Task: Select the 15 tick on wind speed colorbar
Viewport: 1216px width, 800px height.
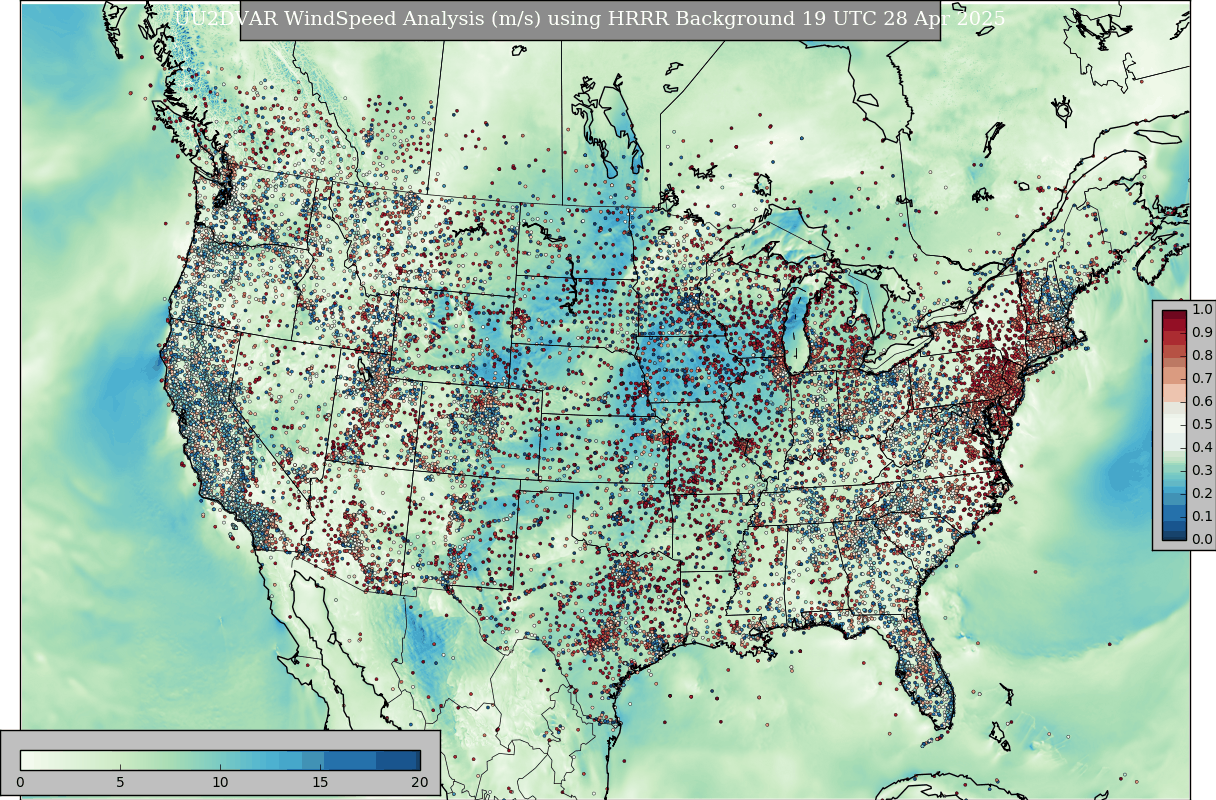Action: pos(320,782)
